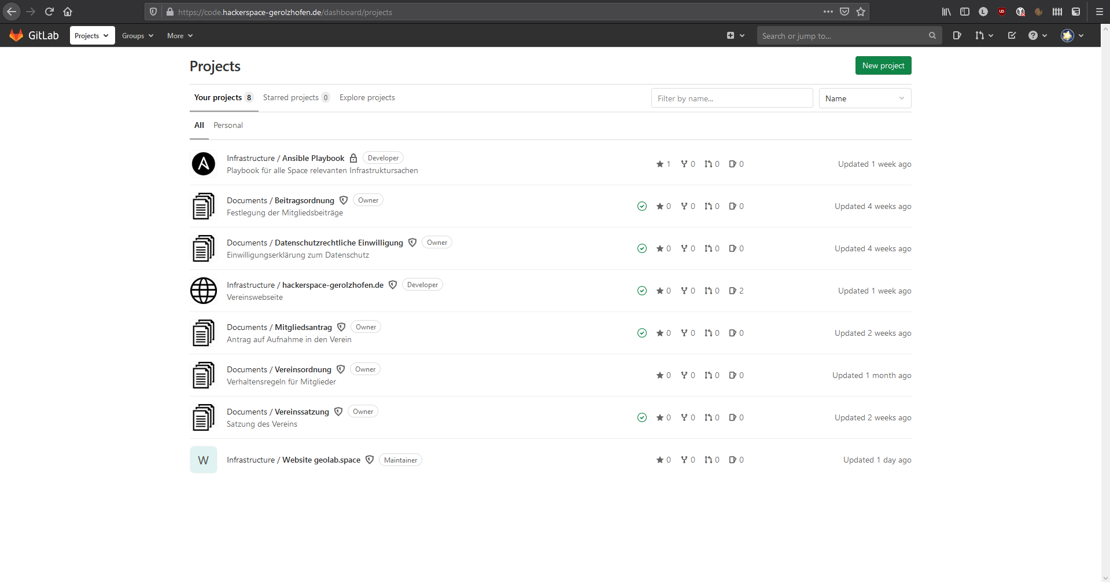The height and width of the screenshot is (582, 1110).
Task: Click the Ansible Playbook project avatar
Action: [203, 164]
